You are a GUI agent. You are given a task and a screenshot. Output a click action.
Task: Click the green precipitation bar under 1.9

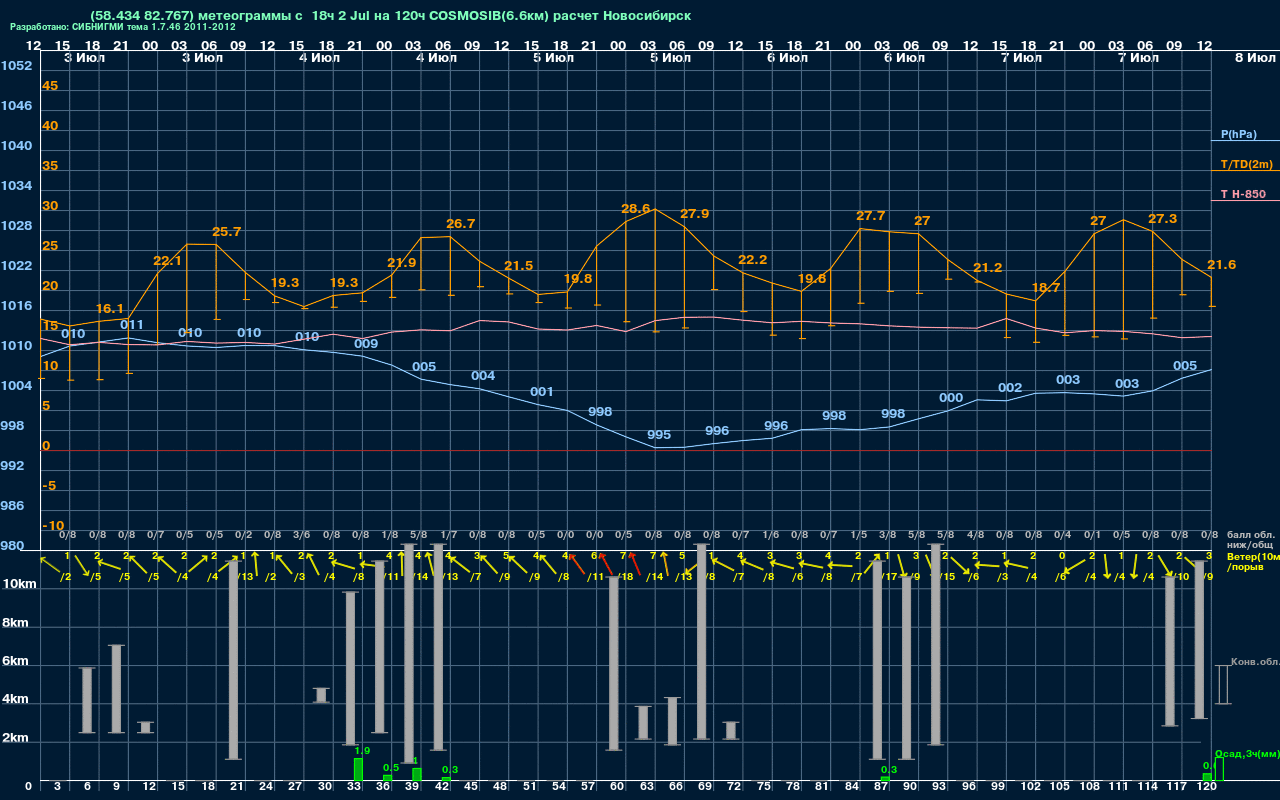pyautogui.click(x=358, y=769)
